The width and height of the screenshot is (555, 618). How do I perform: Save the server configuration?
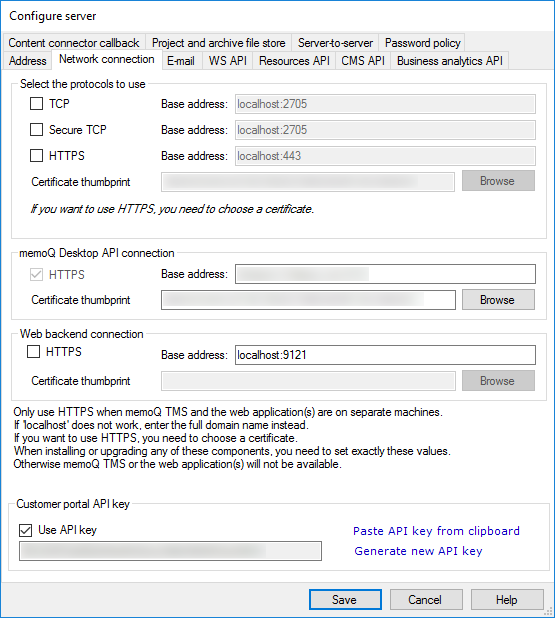(x=345, y=599)
